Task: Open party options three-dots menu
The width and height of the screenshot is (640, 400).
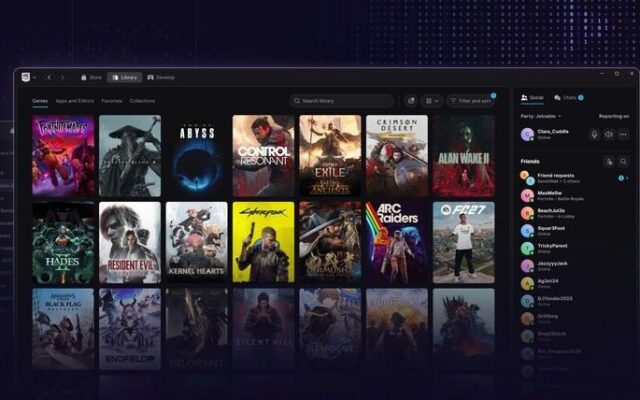Action: pyautogui.click(x=623, y=134)
